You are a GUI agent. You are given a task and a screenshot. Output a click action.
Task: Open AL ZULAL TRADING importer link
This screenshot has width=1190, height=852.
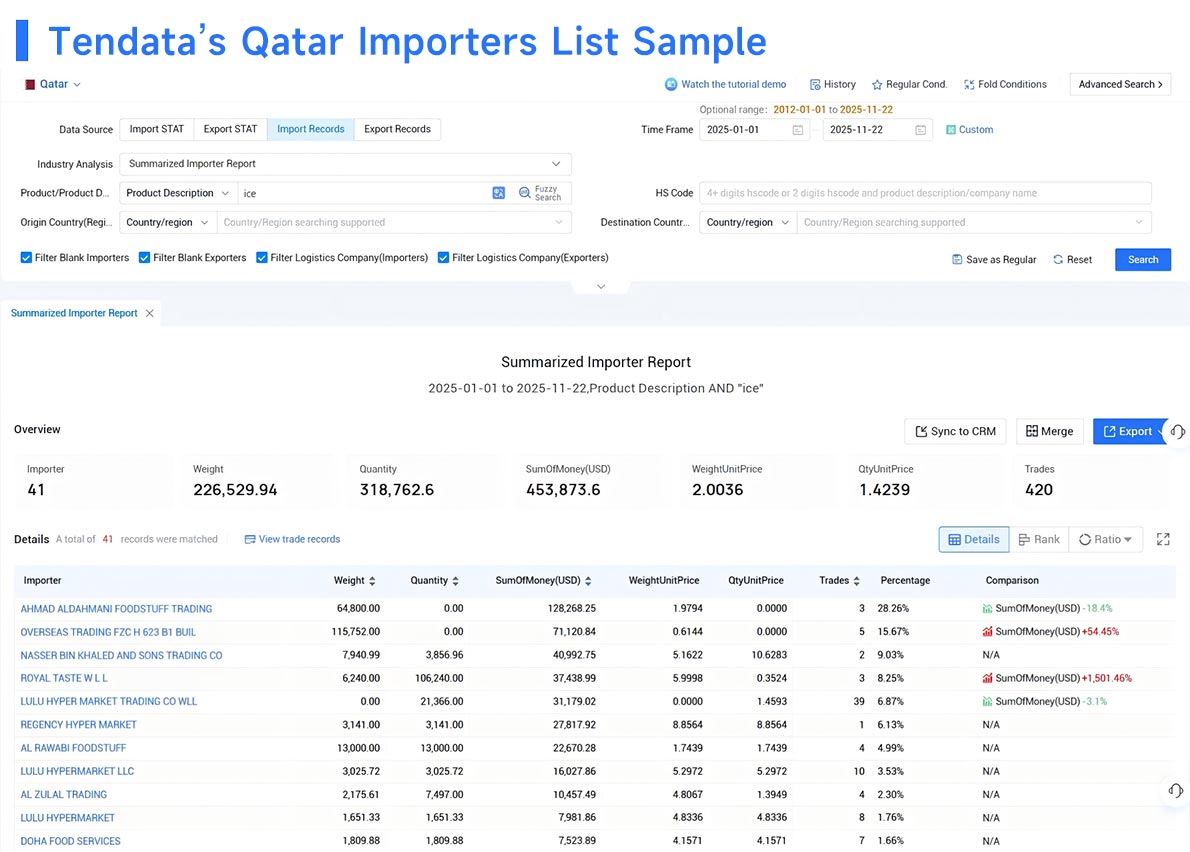tap(64, 794)
